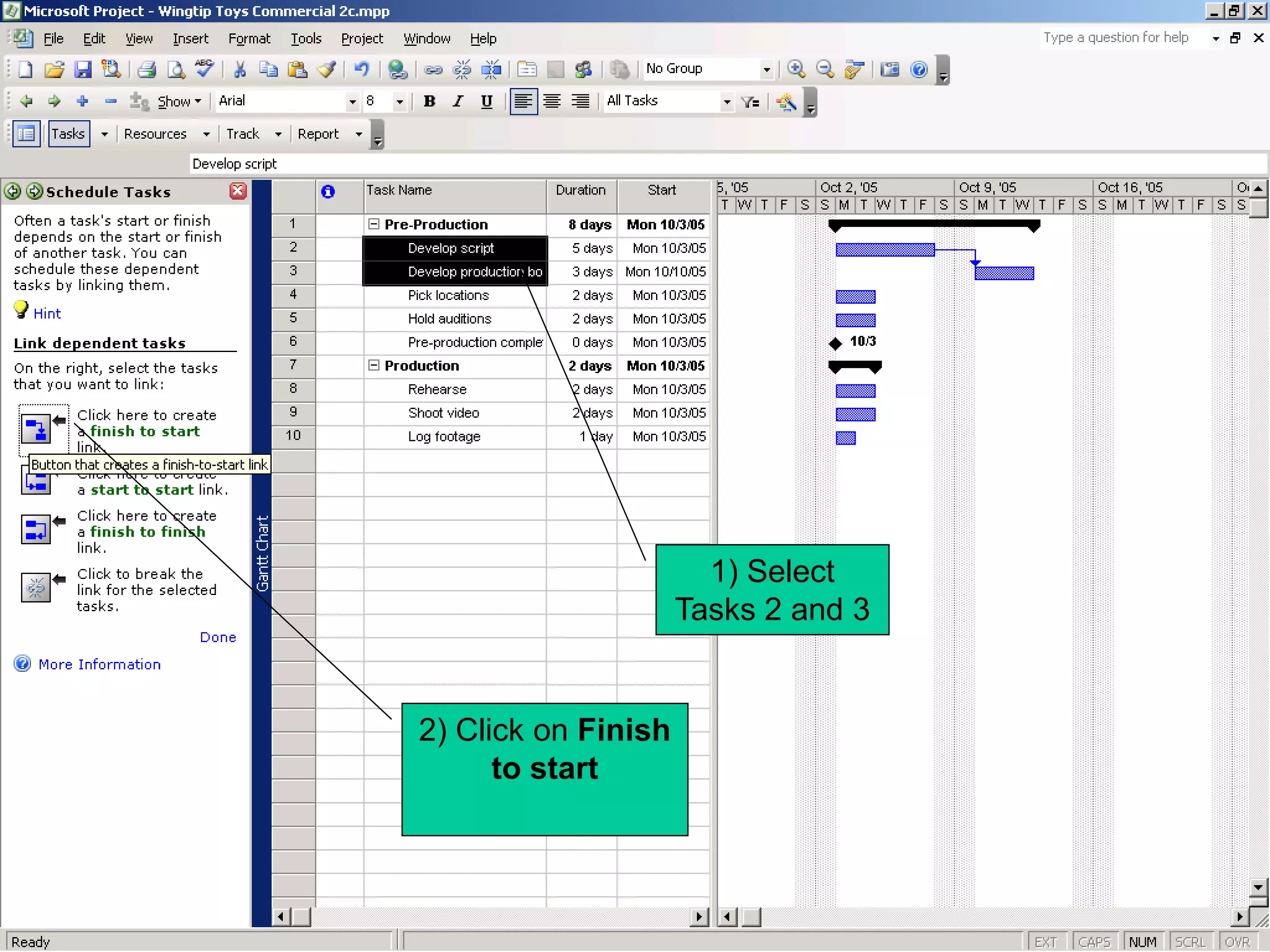Toggle Italic formatting
Viewport: 1270px width, 952px height.
tap(458, 102)
